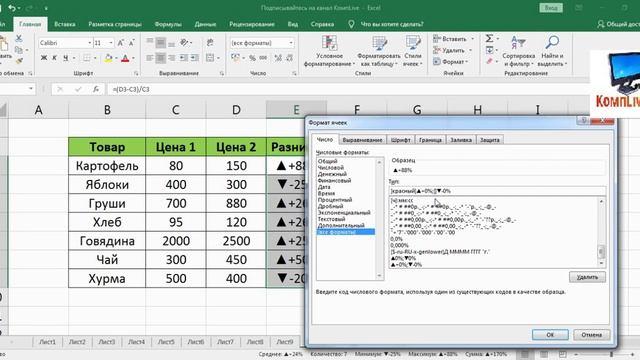Toggle underline Ч formatting
Image resolution: width=640 pixels, height=360 pixels.
65,58
